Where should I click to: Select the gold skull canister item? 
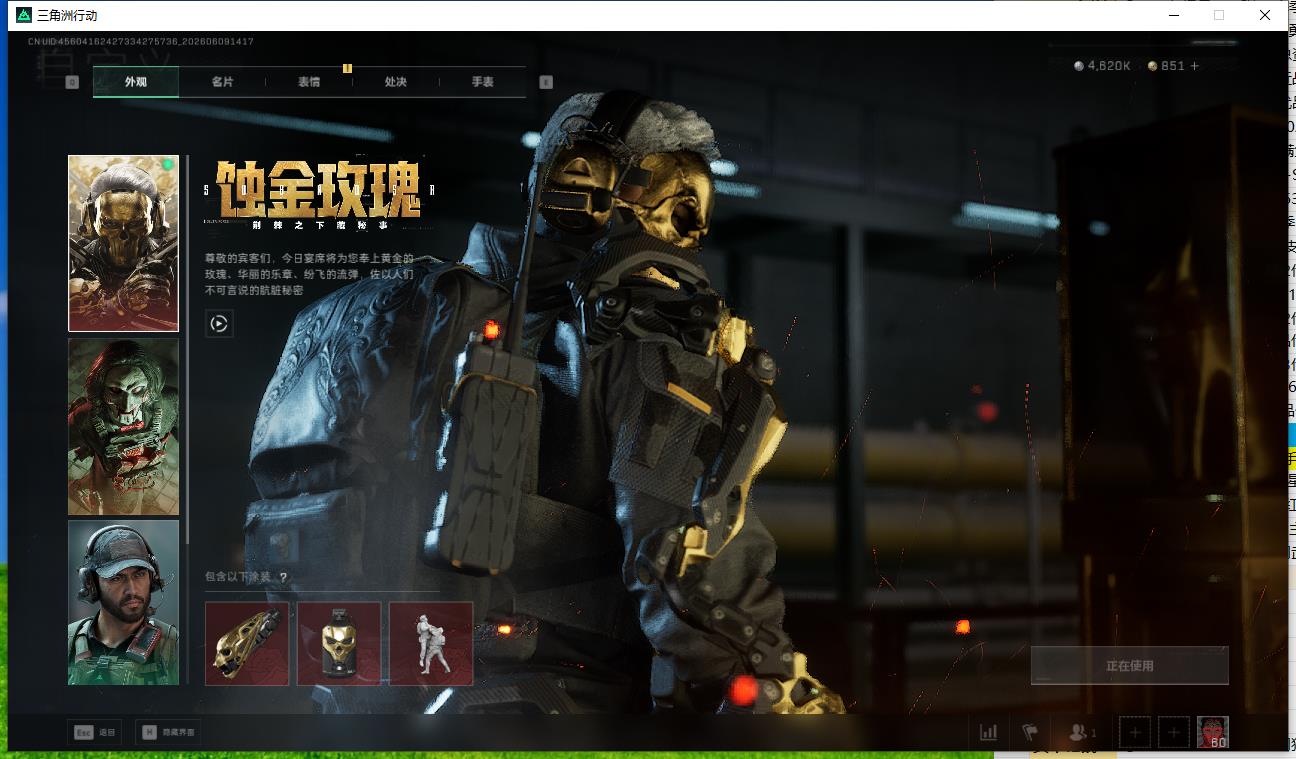click(339, 643)
